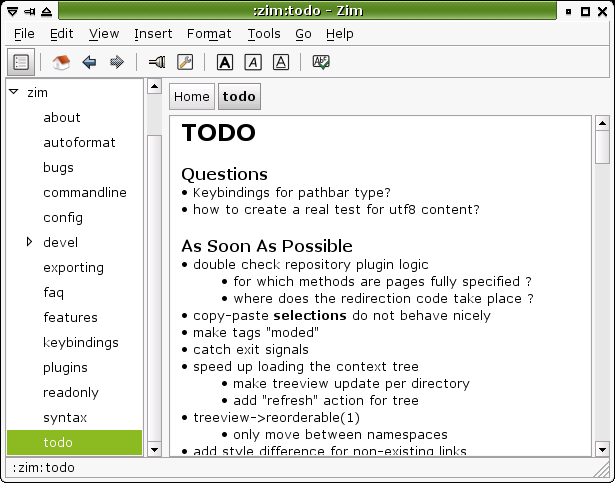The width and height of the screenshot is (615, 483).
Task: Open the Tools menu
Action: click(264, 34)
